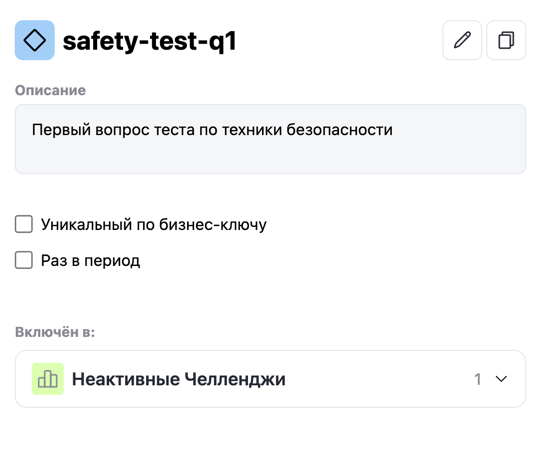The width and height of the screenshot is (550, 453).
Task: Click the copy duplicate icon
Action: (x=506, y=40)
